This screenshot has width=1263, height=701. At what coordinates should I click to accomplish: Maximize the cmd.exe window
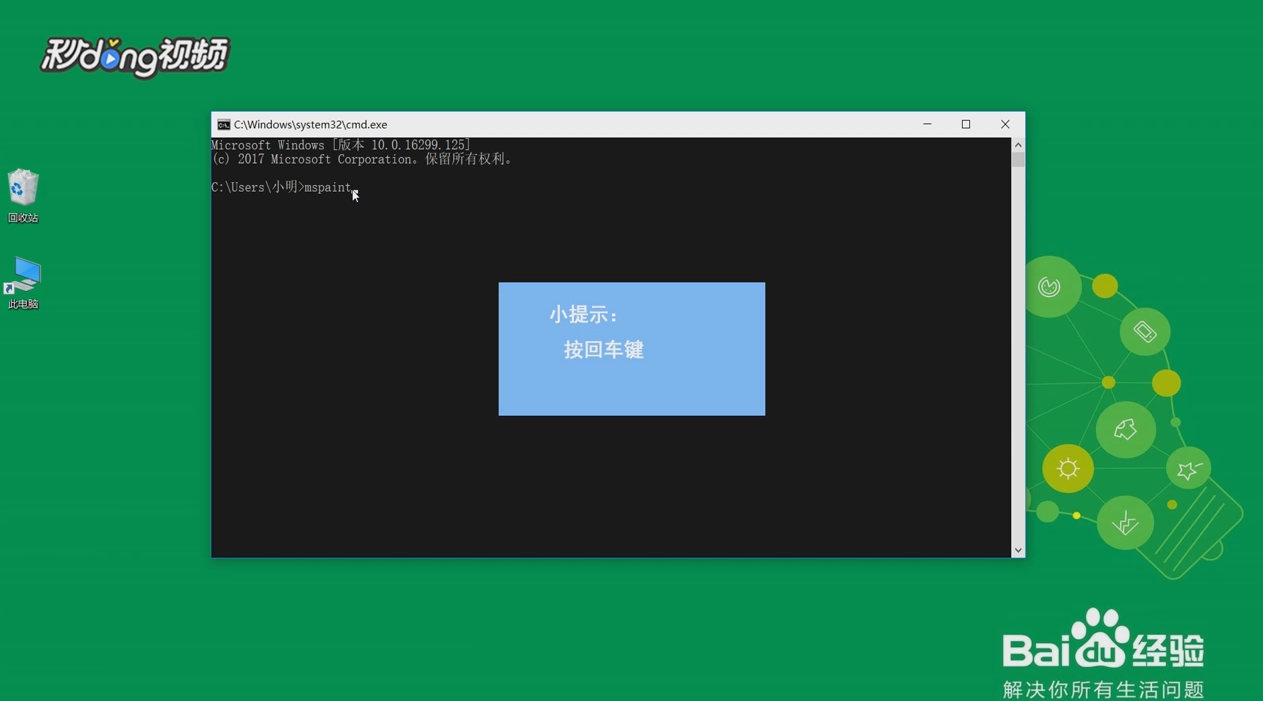click(966, 124)
